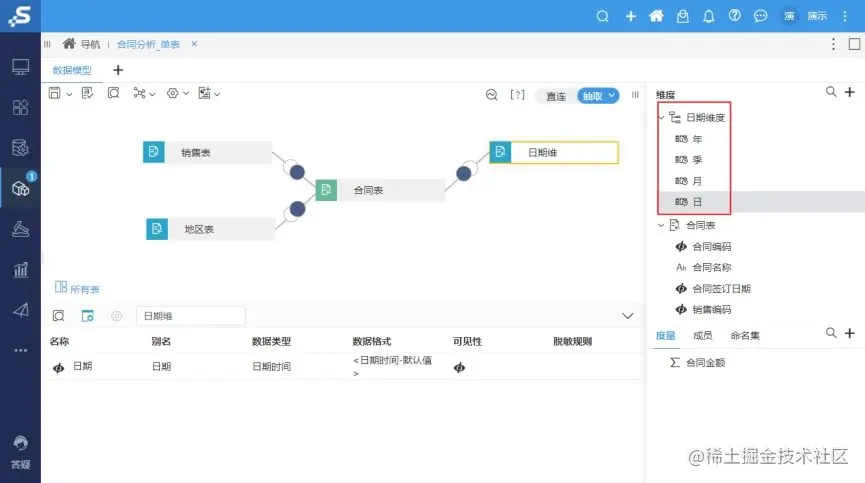
Task: Select the 季 dimension level
Action: (x=697, y=160)
